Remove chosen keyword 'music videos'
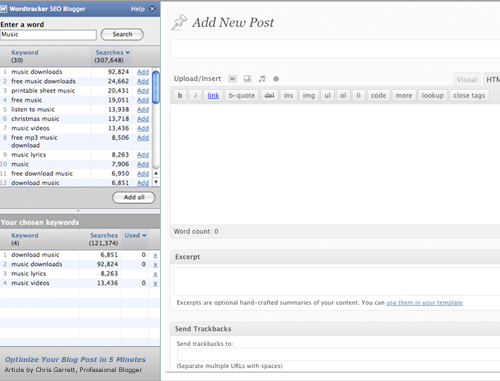Screen dimensions: 500x381 (x=155, y=284)
